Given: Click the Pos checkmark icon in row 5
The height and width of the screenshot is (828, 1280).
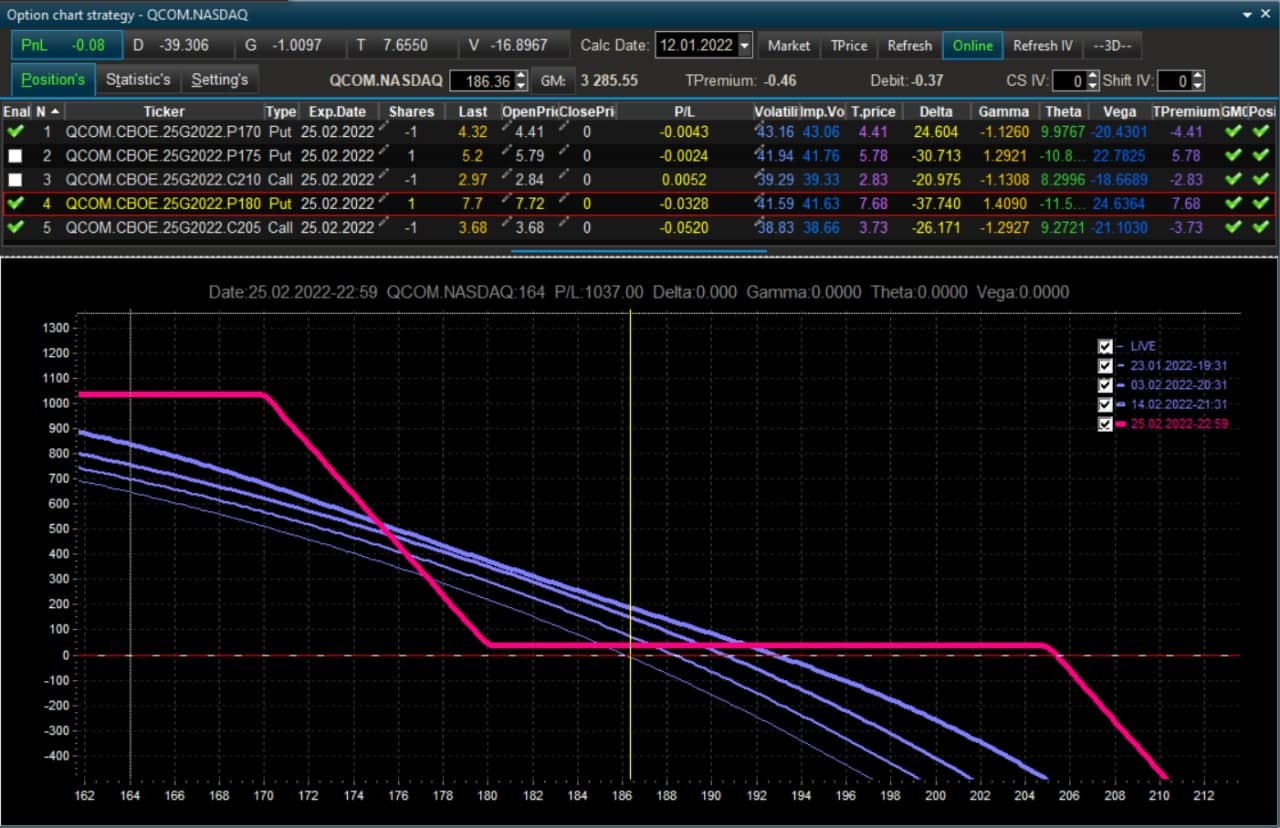Looking at the screenshot, I should 1263,227.
